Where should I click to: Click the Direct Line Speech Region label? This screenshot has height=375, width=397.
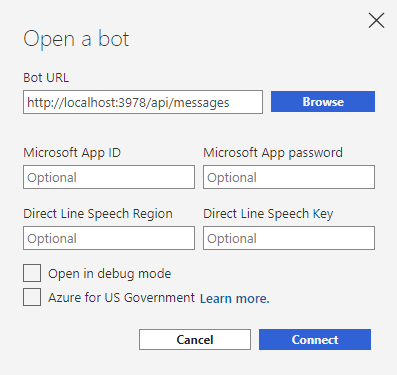click(x=98, y=214)
